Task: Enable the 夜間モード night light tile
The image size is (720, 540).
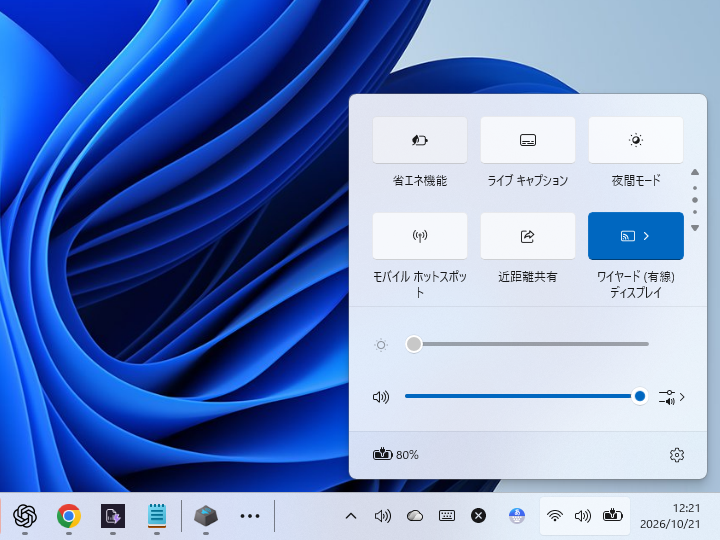Action: pos(636,140)
